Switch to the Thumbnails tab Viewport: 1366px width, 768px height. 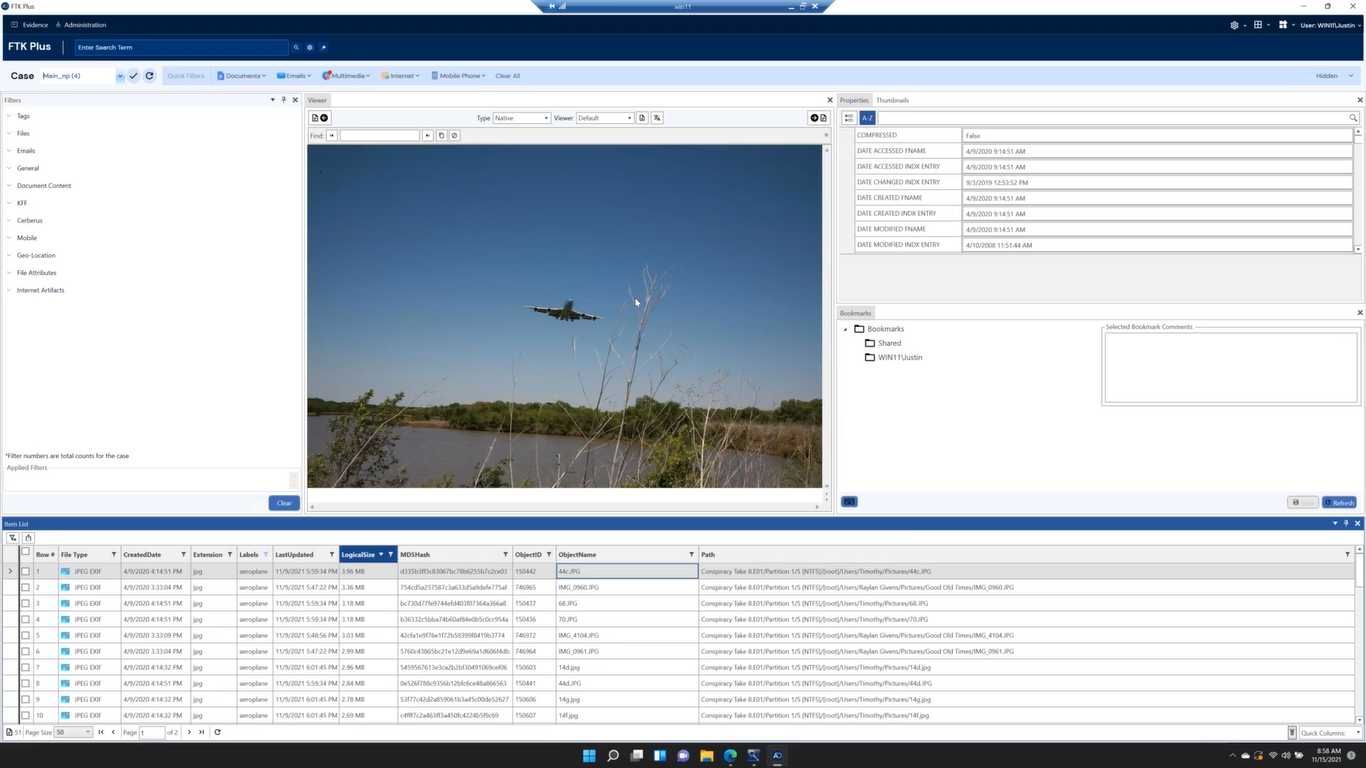892,100
